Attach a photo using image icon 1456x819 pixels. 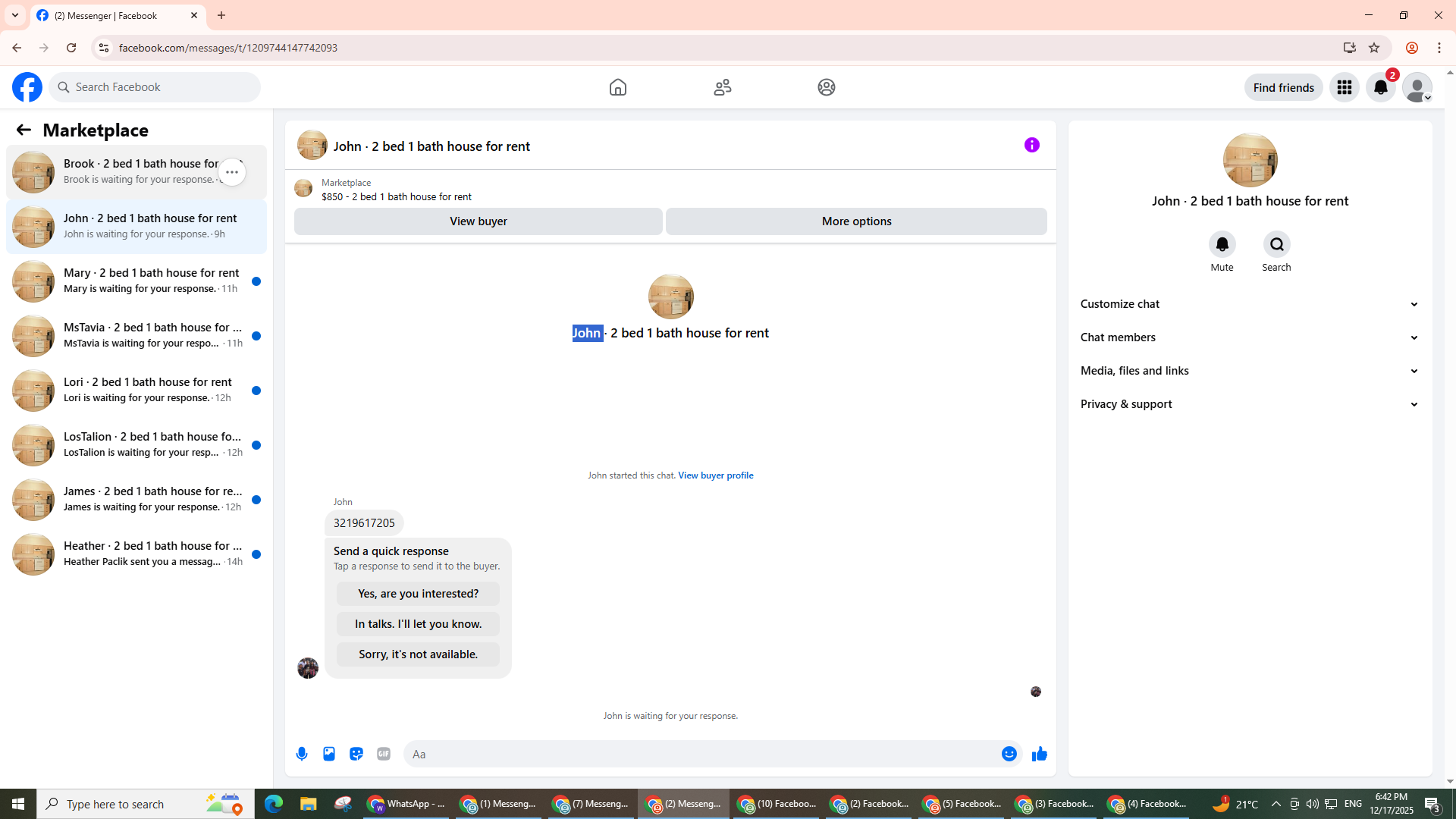329,754
